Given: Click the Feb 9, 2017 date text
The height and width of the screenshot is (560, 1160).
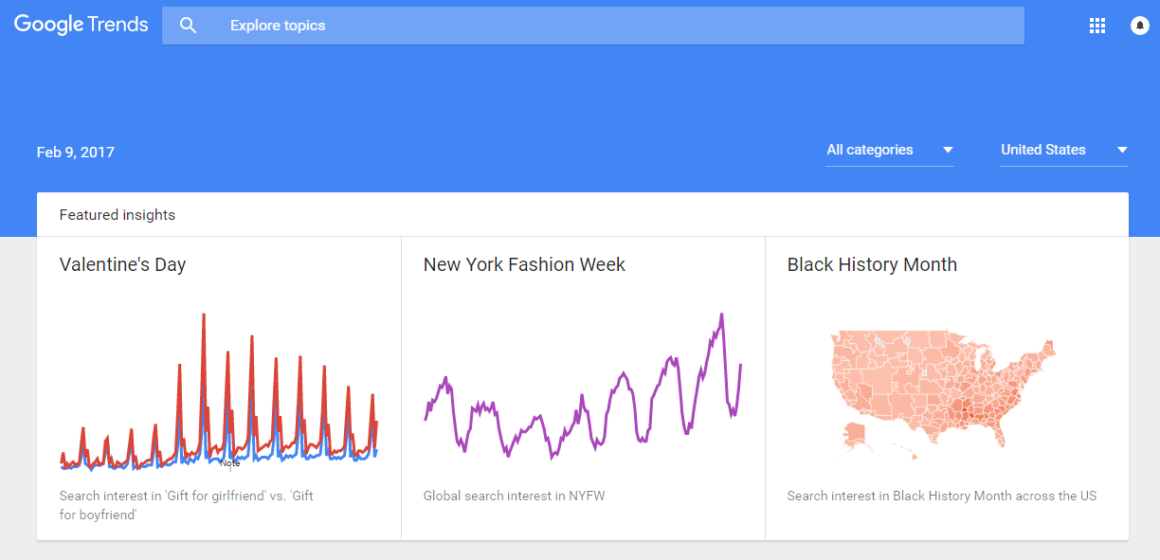Looking at the screenshot, I should [75, 153].
